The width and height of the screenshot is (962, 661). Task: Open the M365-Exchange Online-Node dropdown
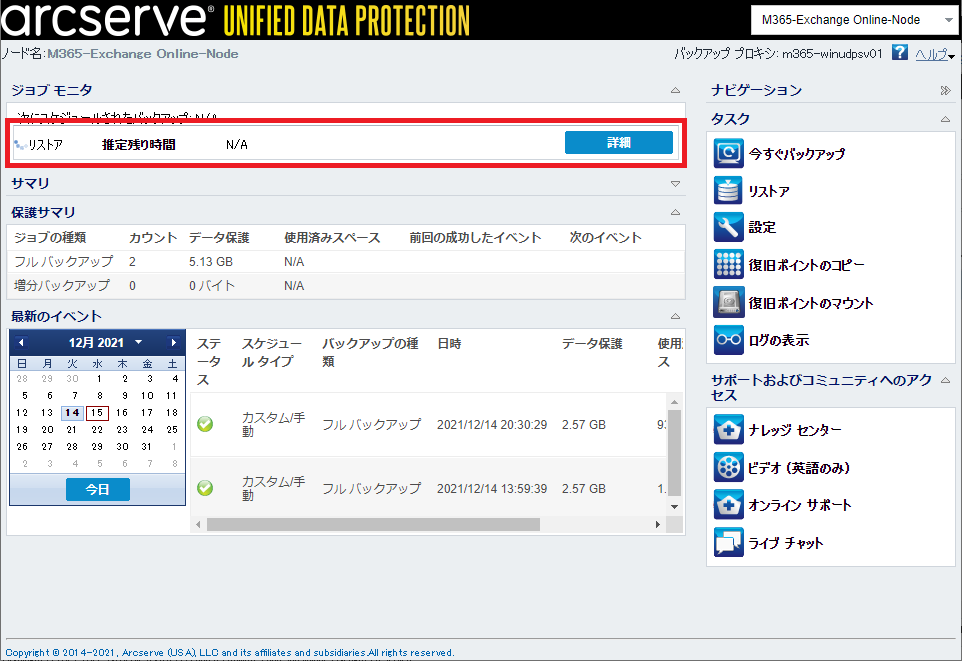pos(853,20)
